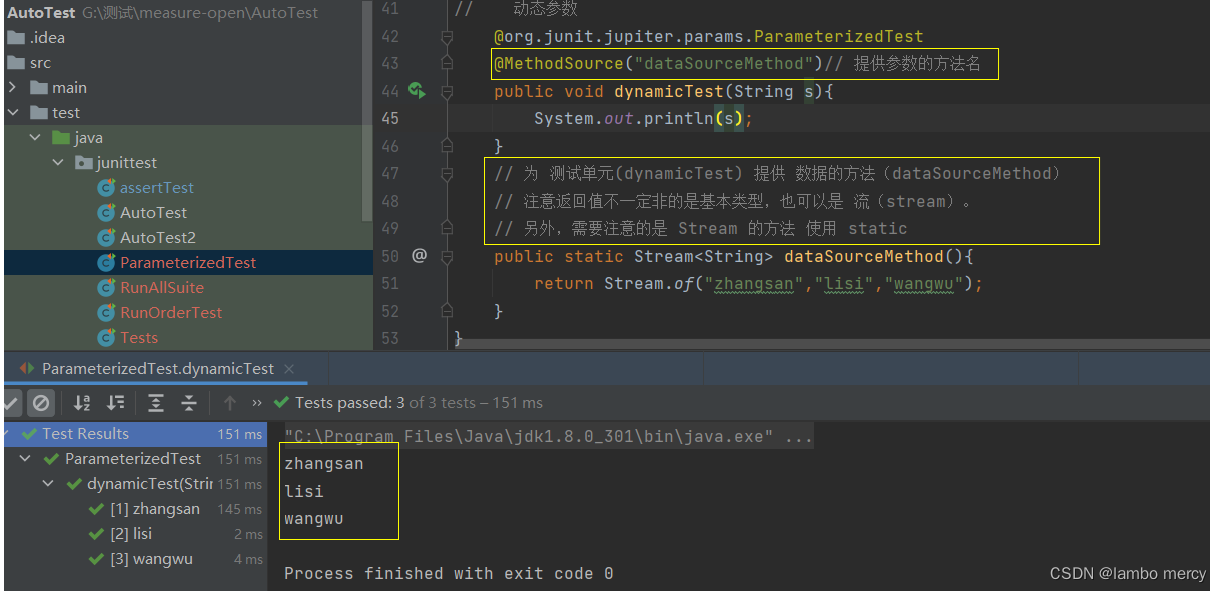
Task: Click green check next to Tests passed
Action: 282,403
